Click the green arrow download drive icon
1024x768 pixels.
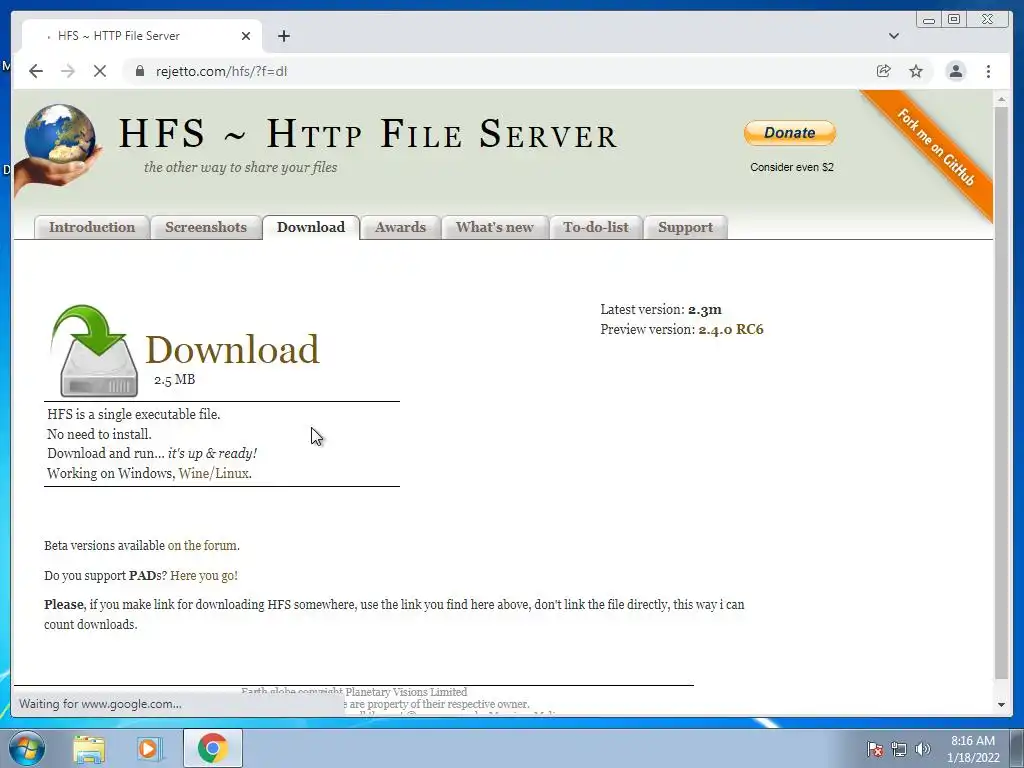(x=95, y=351)
